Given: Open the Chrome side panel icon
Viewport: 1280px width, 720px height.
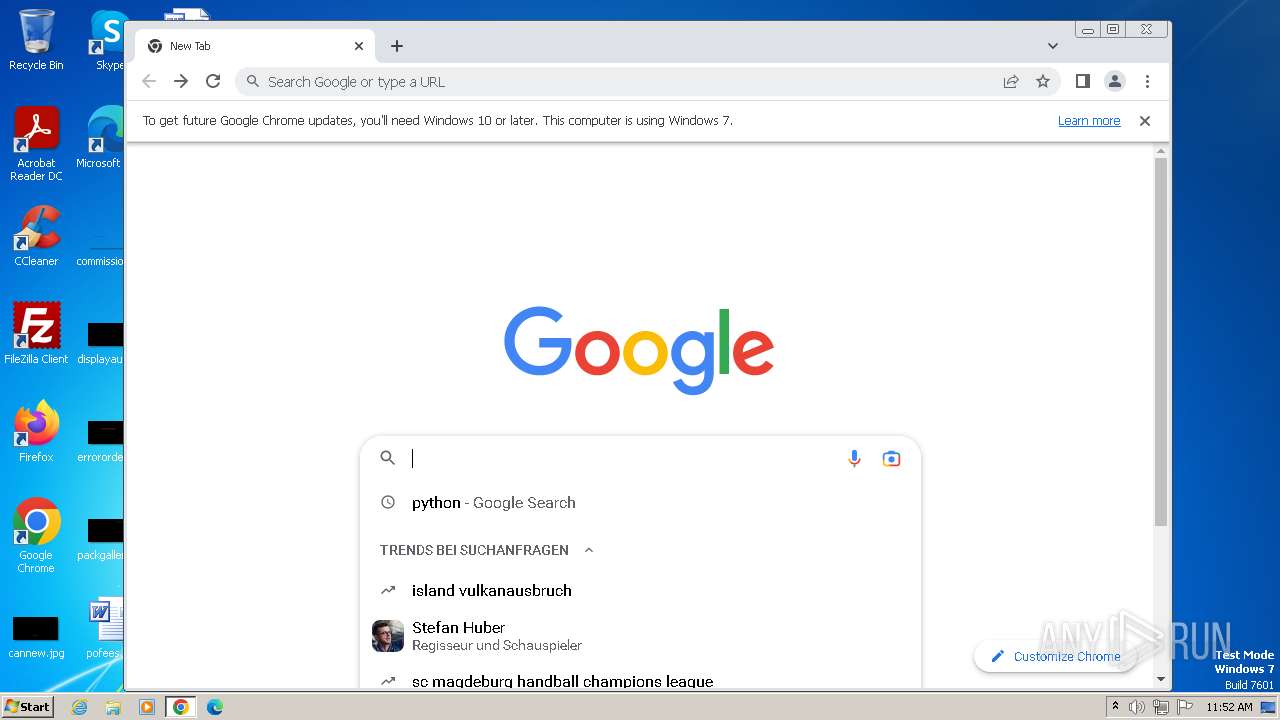Looking at the screenshot, I should (x=1082, y=81).
